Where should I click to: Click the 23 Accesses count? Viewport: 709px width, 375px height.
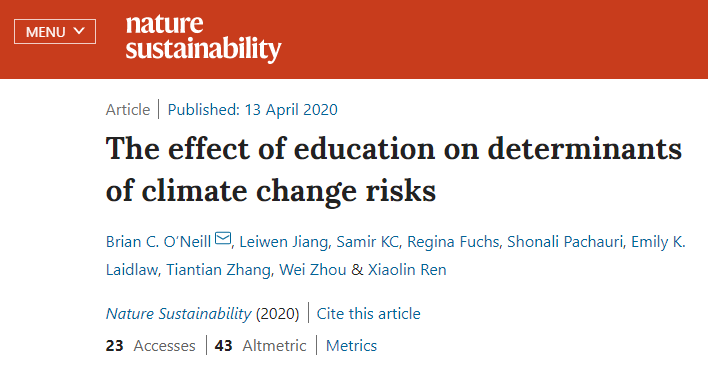151,346
